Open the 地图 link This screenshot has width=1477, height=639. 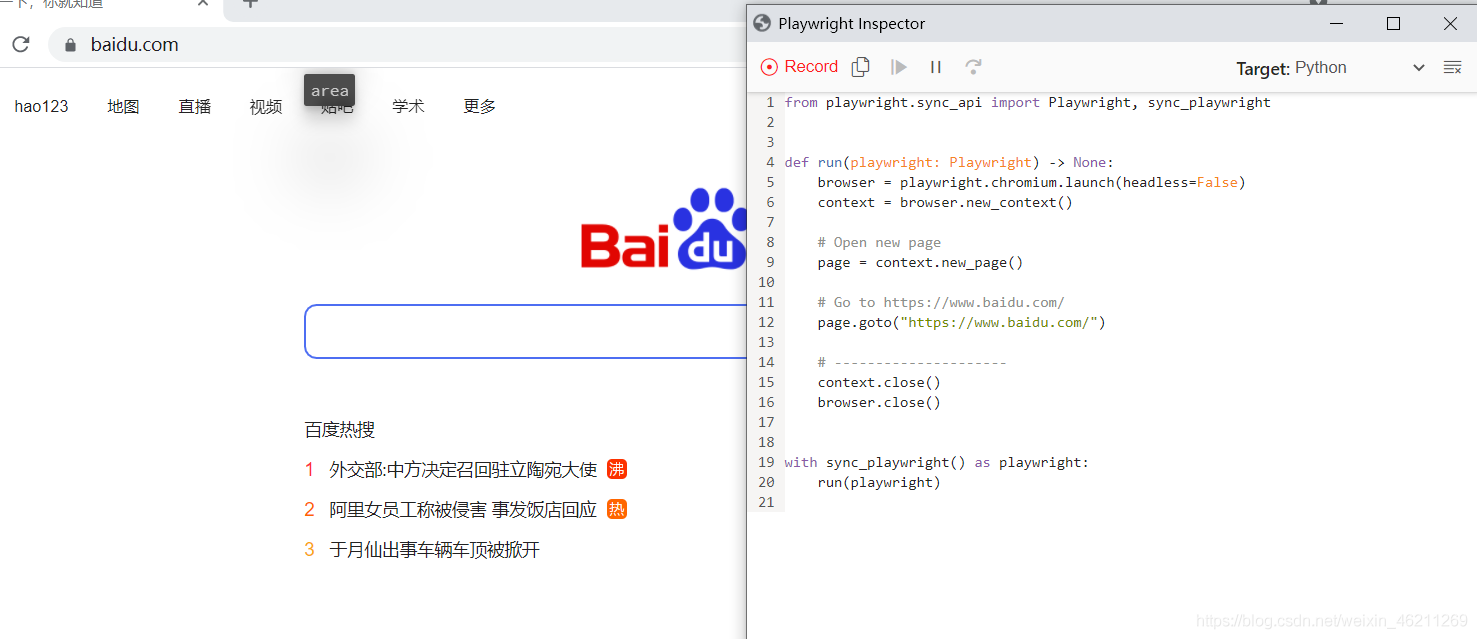point(123,106)
